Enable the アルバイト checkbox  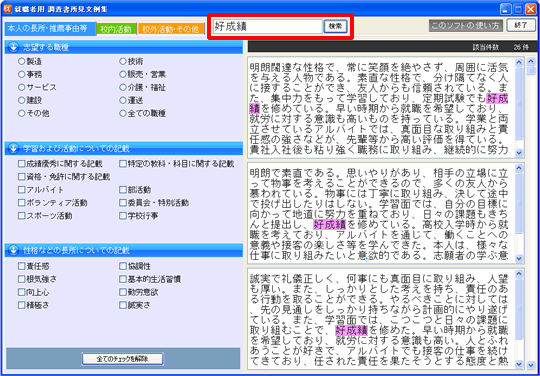pos(22,190)
